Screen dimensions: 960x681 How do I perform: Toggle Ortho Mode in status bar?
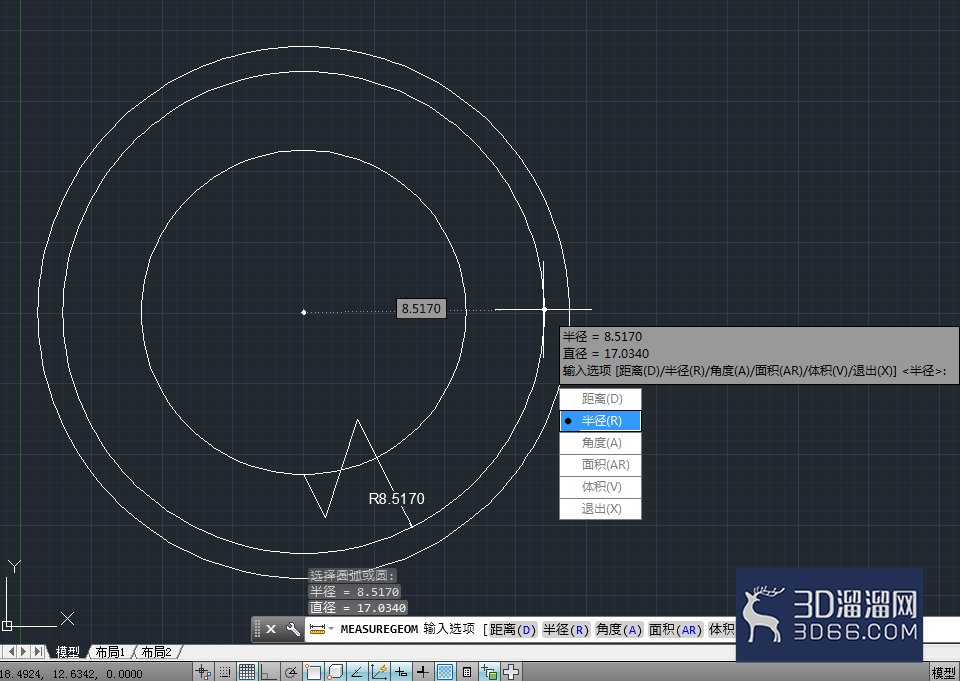269,672
